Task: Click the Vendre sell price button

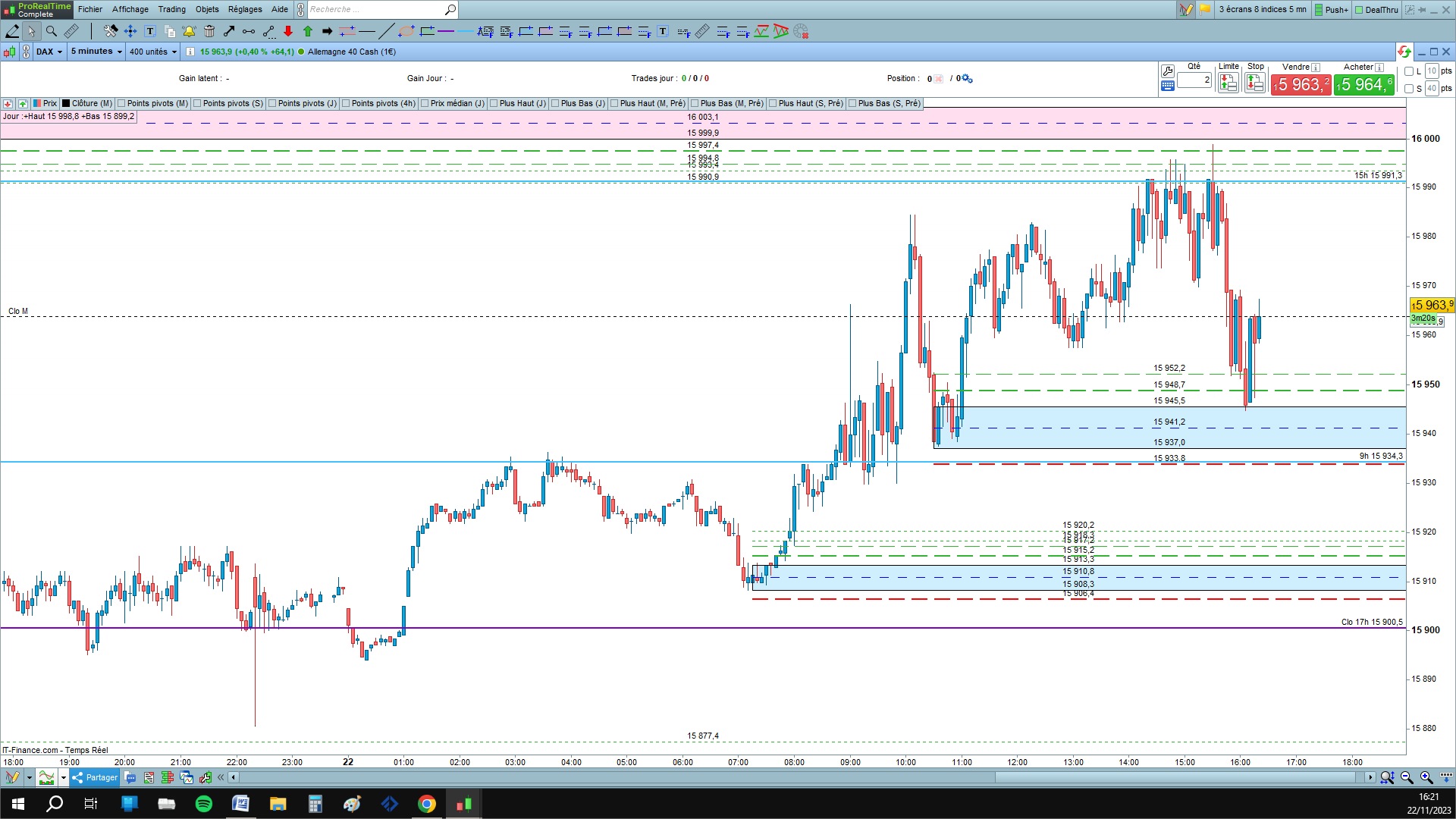Action: [1301, 84]
